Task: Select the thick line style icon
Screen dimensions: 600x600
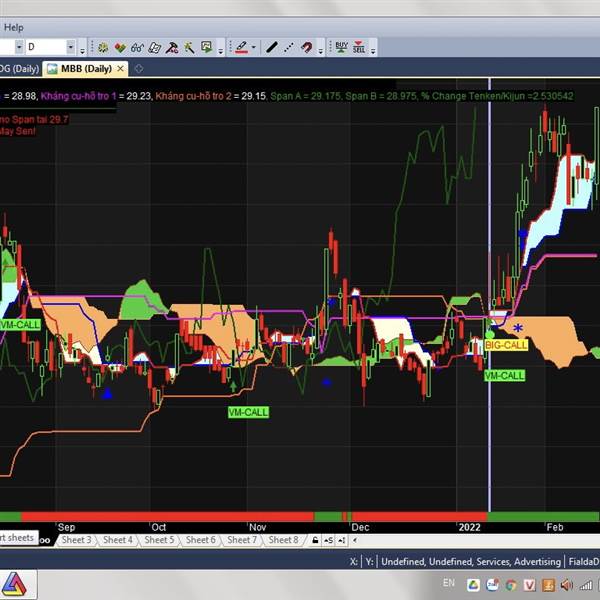Action: (x=272, y=47)
